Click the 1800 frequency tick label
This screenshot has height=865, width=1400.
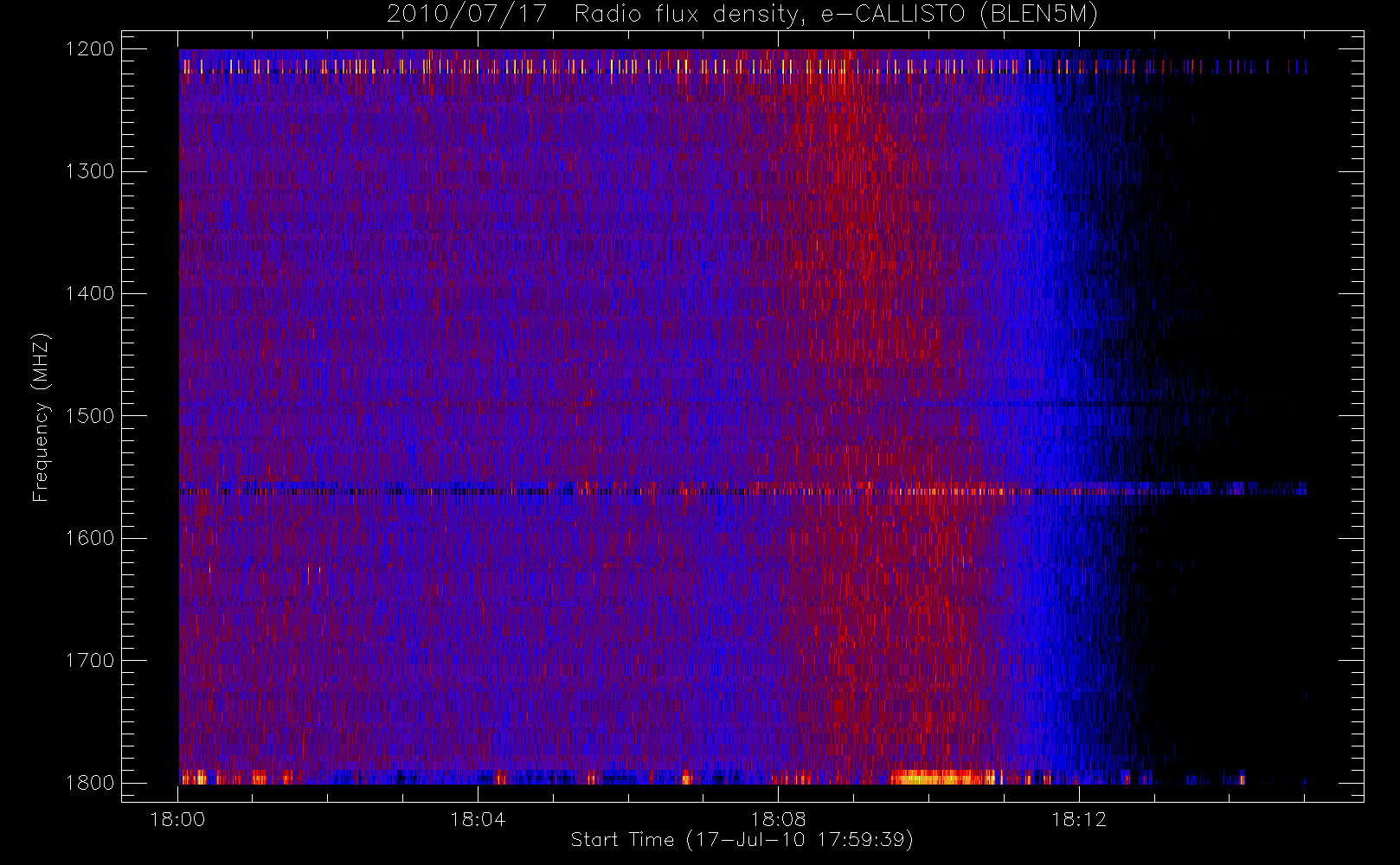[91, 783]
